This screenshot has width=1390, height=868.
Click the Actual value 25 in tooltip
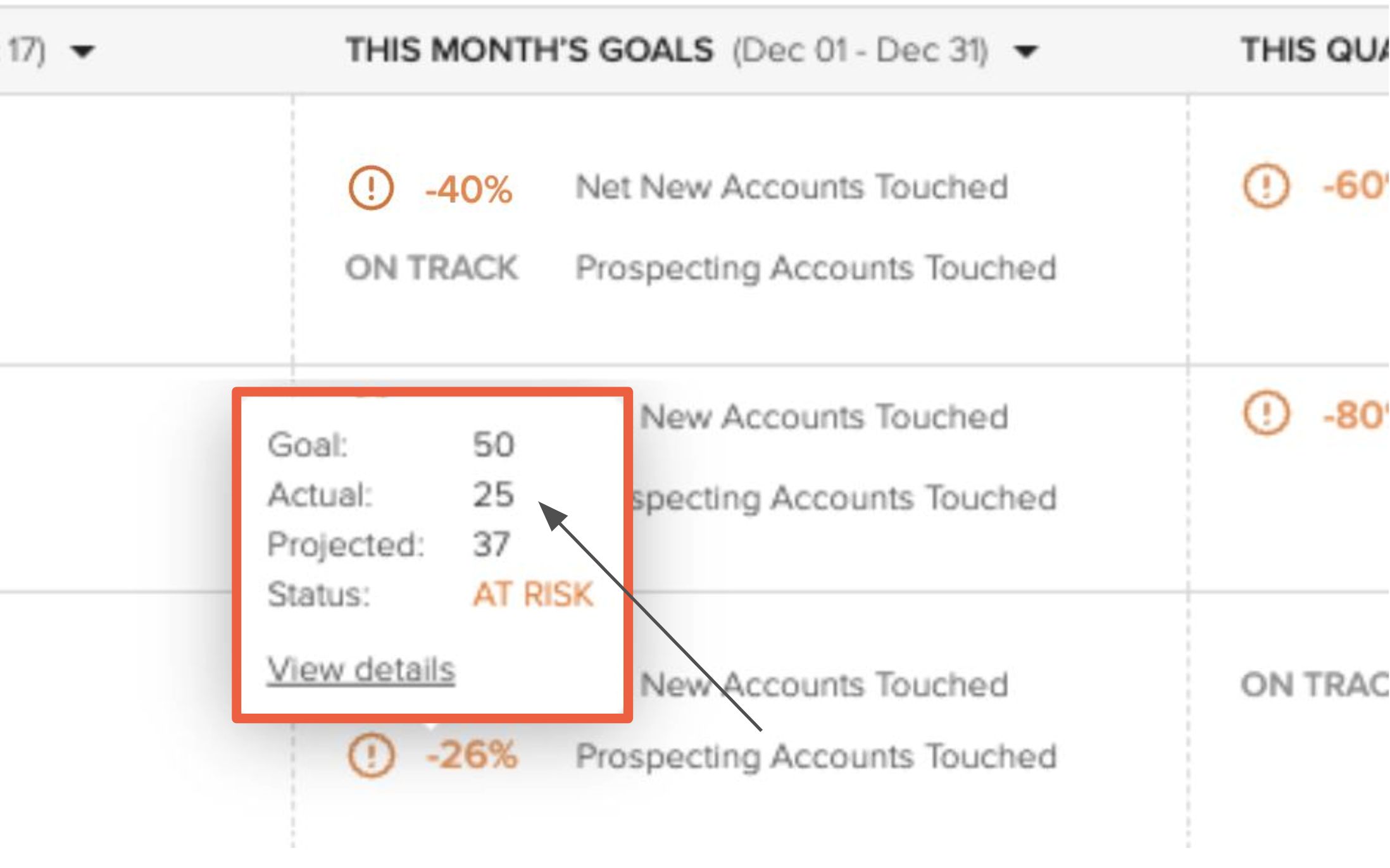[x=493, y=494]
